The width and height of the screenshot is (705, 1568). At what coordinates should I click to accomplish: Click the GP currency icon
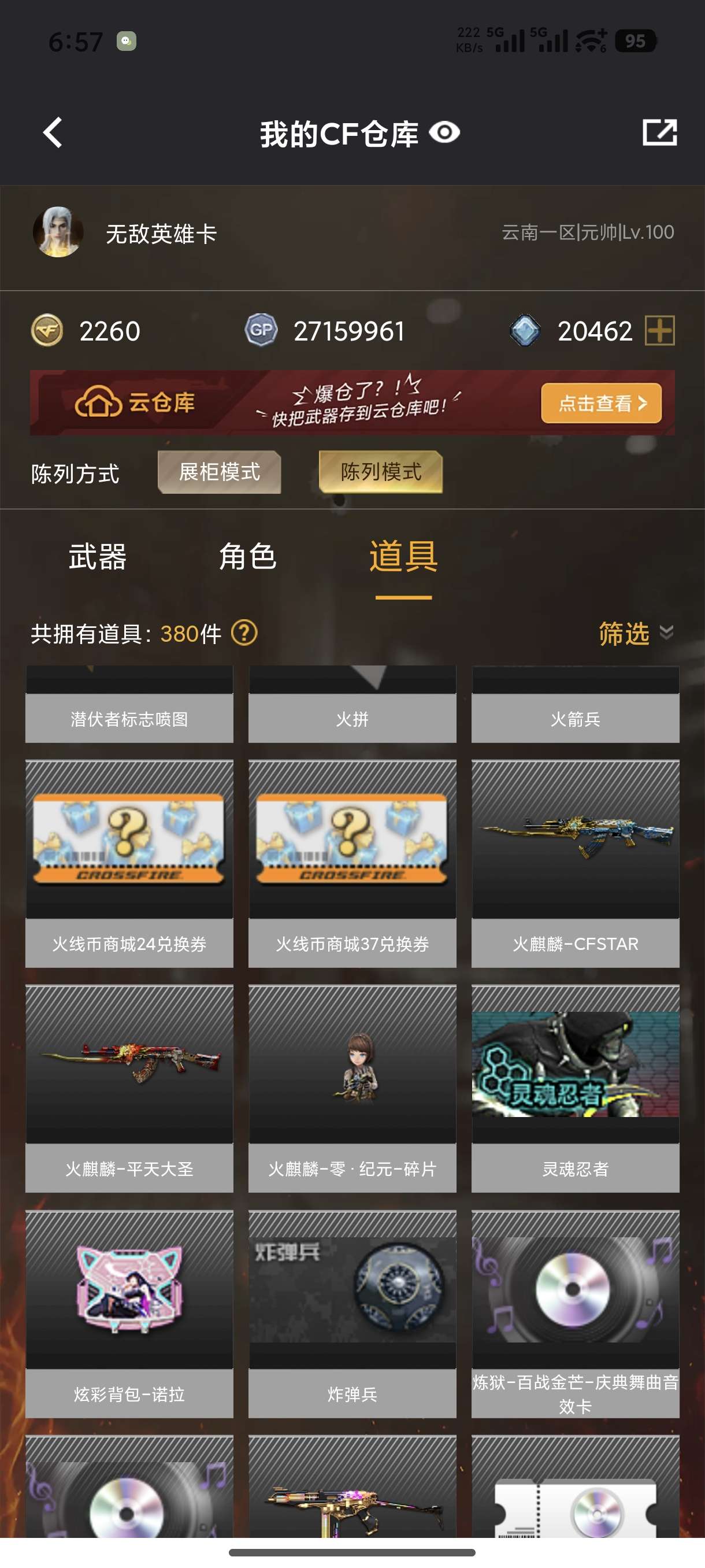pyautogui.click(x=261, y=331)
